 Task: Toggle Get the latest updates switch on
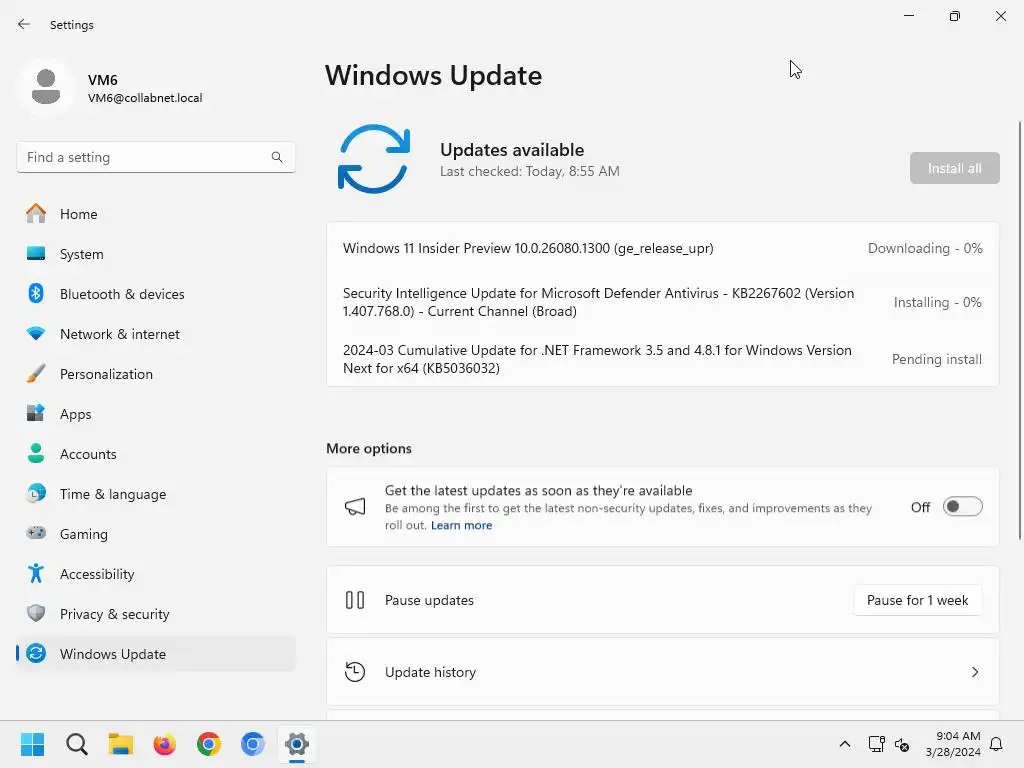(x=963, y=507)
